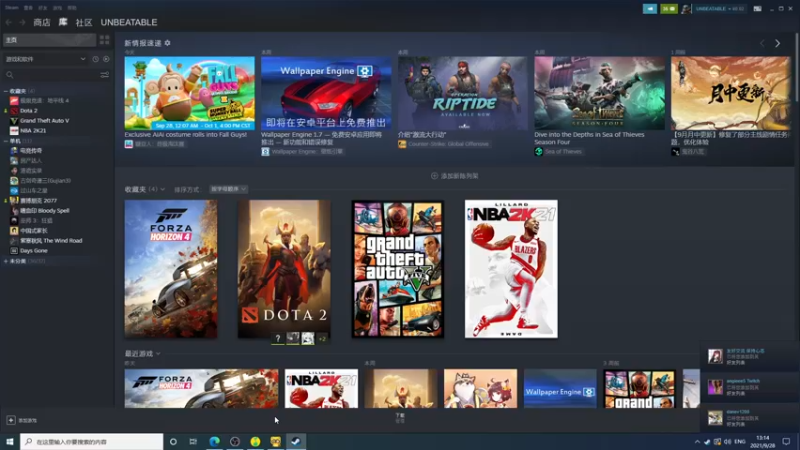This screenshot has height=450, width=800.
Task: Open the sort order dropdown on shelf
Action: tap(228, 189)
